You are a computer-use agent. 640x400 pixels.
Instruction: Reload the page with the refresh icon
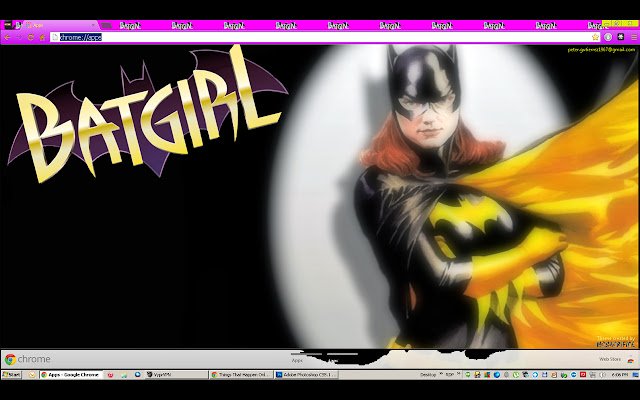(x=31, y=37)
